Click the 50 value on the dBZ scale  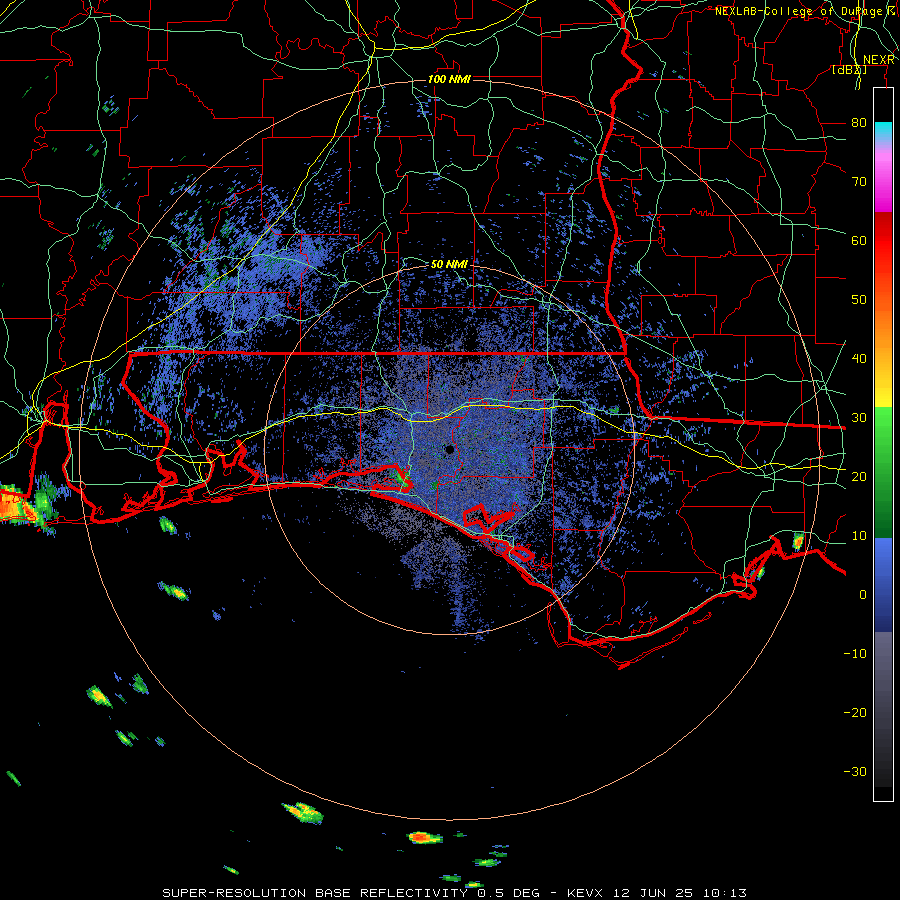(859, 300)
